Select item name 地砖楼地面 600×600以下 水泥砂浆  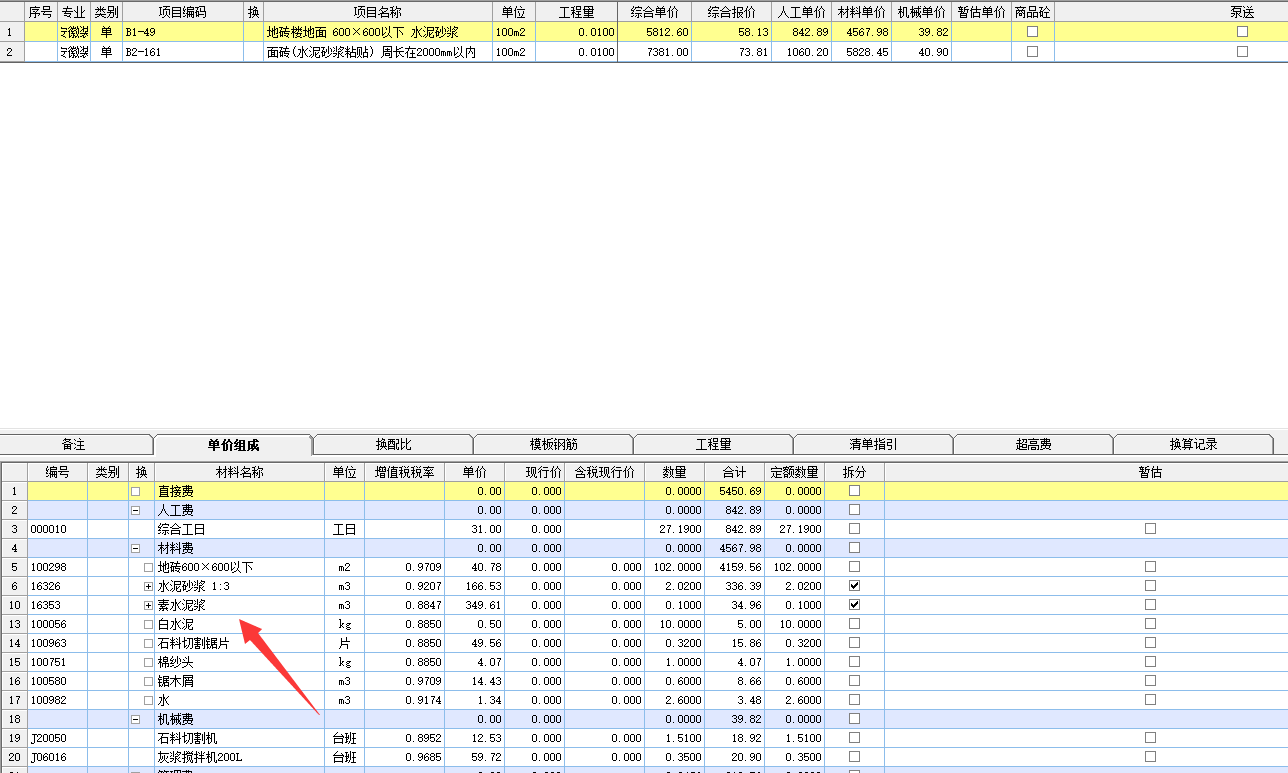tap(362, 32)
